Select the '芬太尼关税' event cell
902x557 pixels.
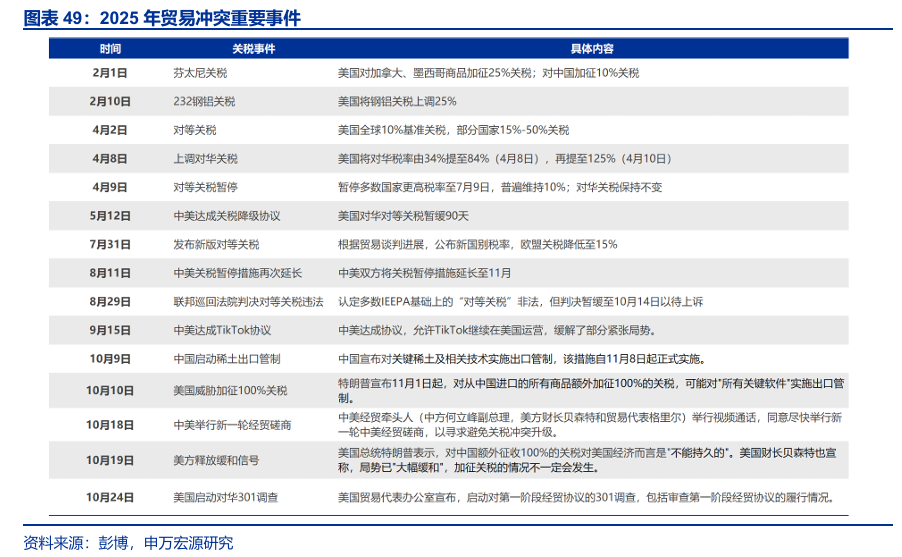[201, 73]
